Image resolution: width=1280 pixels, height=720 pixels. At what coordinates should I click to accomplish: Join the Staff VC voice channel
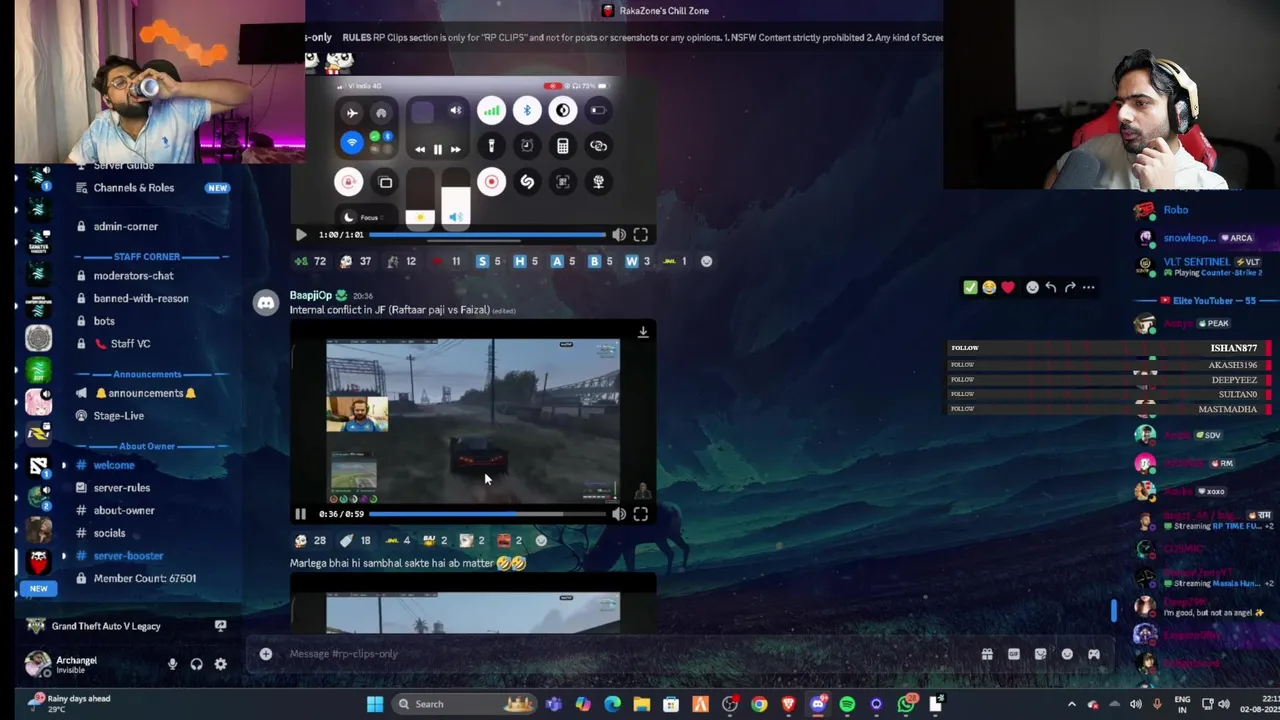[130, 343]
